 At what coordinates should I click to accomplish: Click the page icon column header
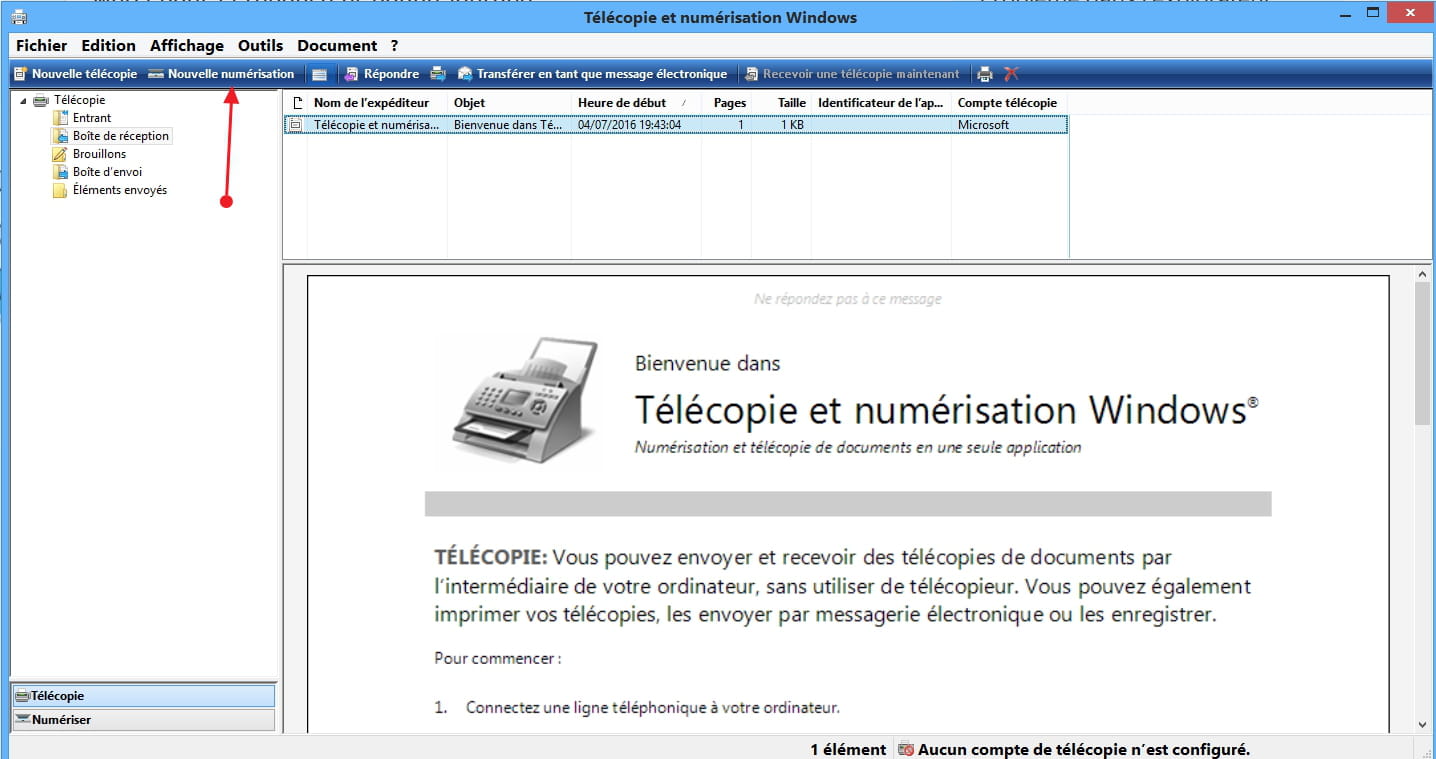click(296, 103)
